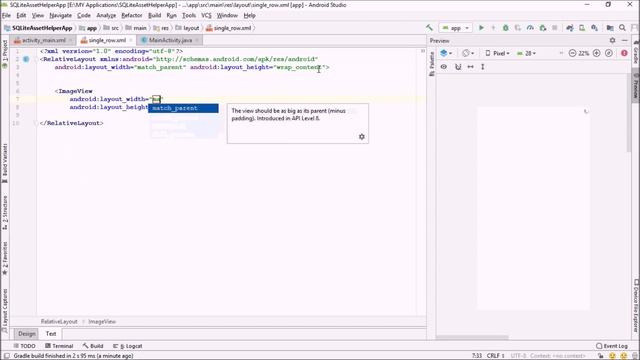This screenshot has width=640, height=360.
Task: Open the Refactor menu
Action: tap(131, 16)
